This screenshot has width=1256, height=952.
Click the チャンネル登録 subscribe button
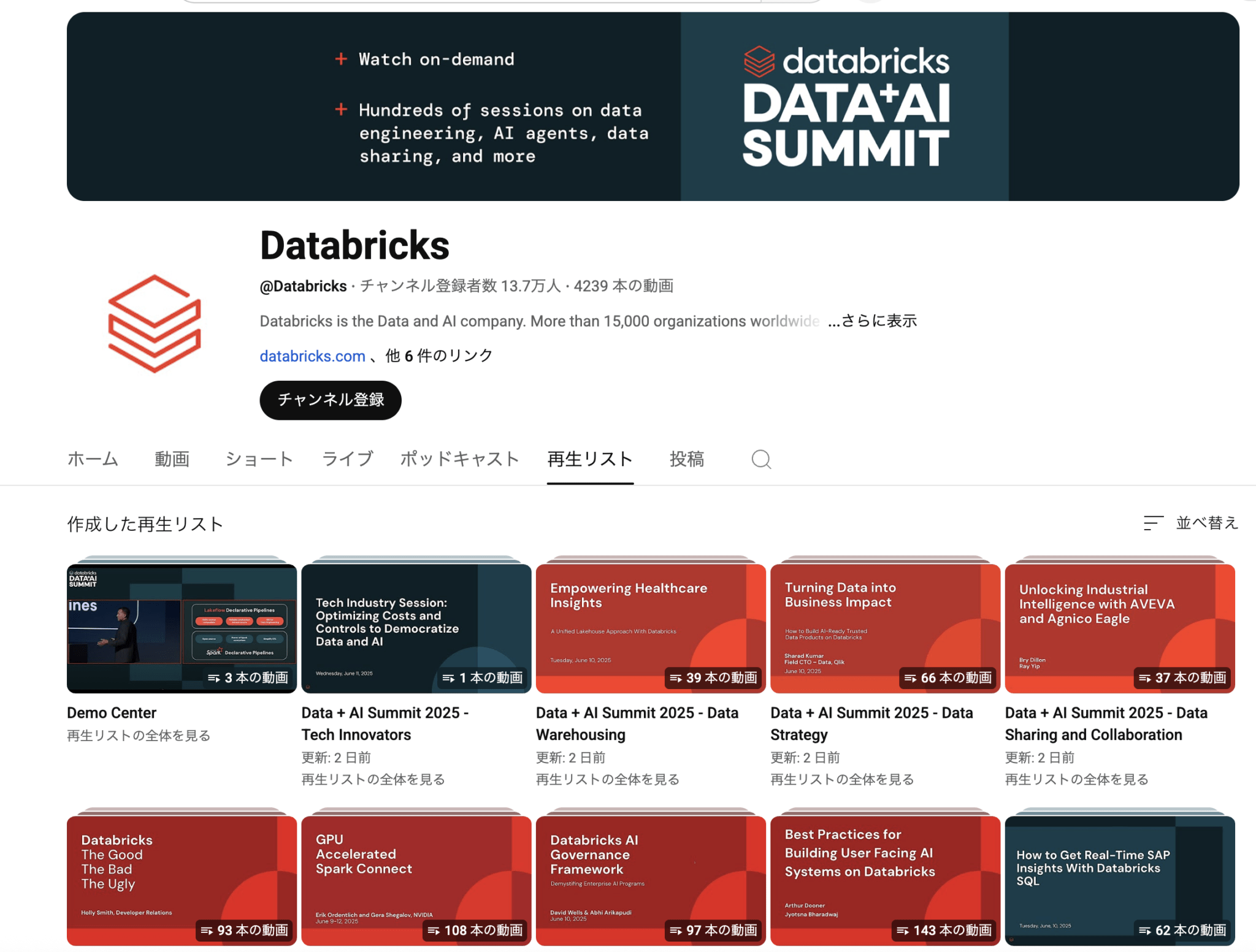click(330, 400)
